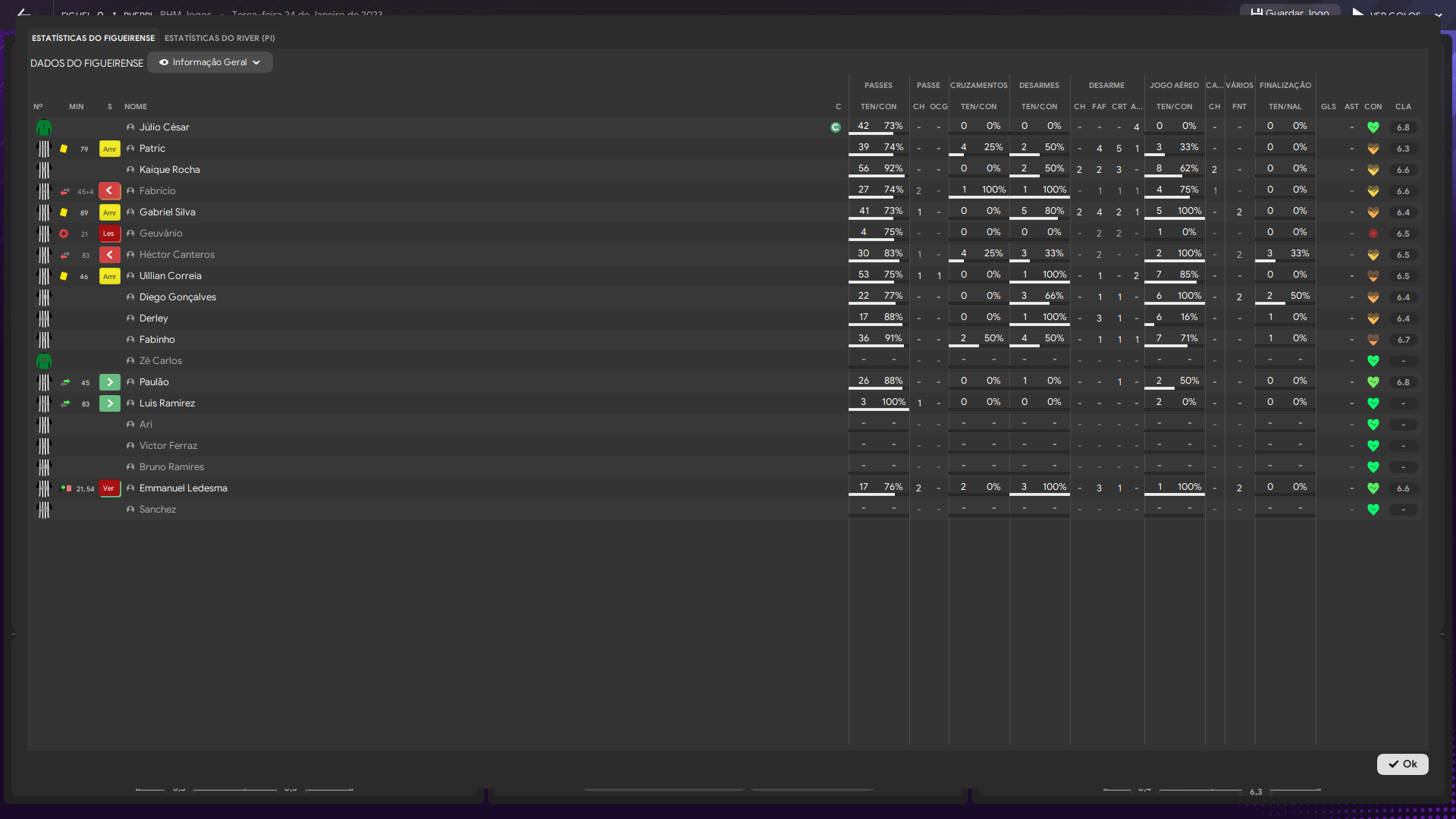Screen dimensions: 1456x819
Task: Click the green condition heart for Sanchez
Action: pos(1373,510)
